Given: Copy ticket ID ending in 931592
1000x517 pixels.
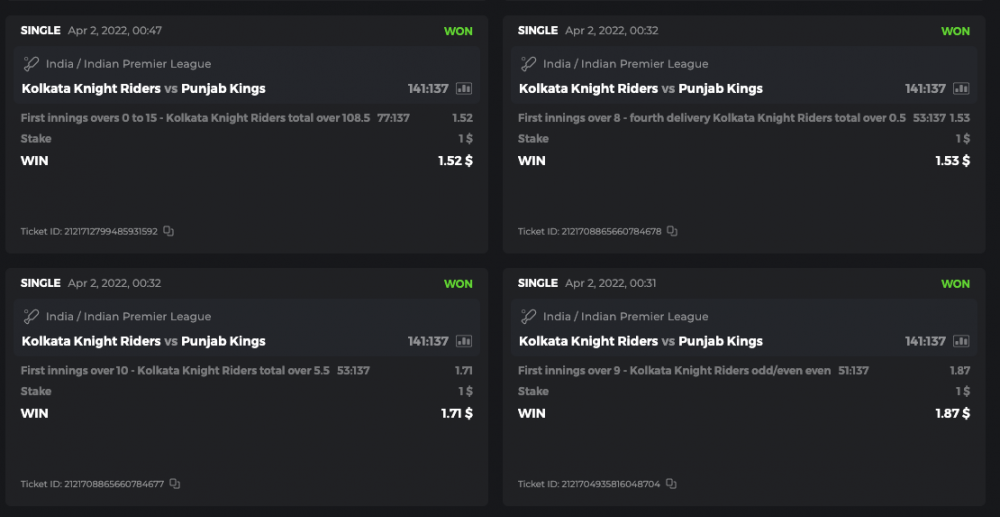Looking at the screenshot, I should tap(169, 231).
